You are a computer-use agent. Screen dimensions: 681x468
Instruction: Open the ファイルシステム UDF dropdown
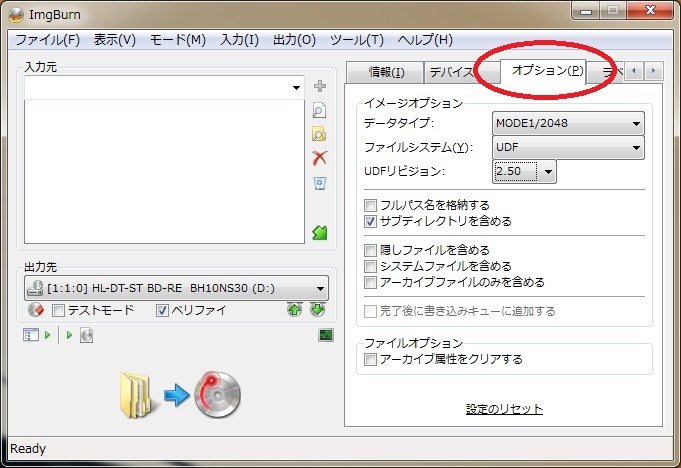(568, 147)
